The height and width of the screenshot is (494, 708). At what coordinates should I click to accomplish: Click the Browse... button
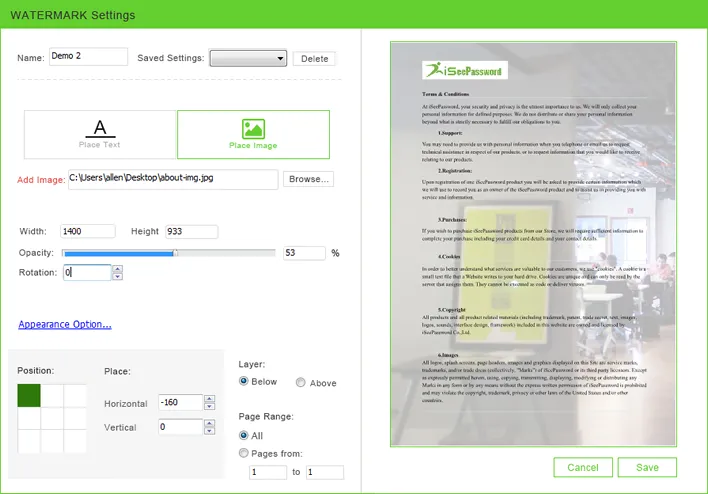coord(308,179)
